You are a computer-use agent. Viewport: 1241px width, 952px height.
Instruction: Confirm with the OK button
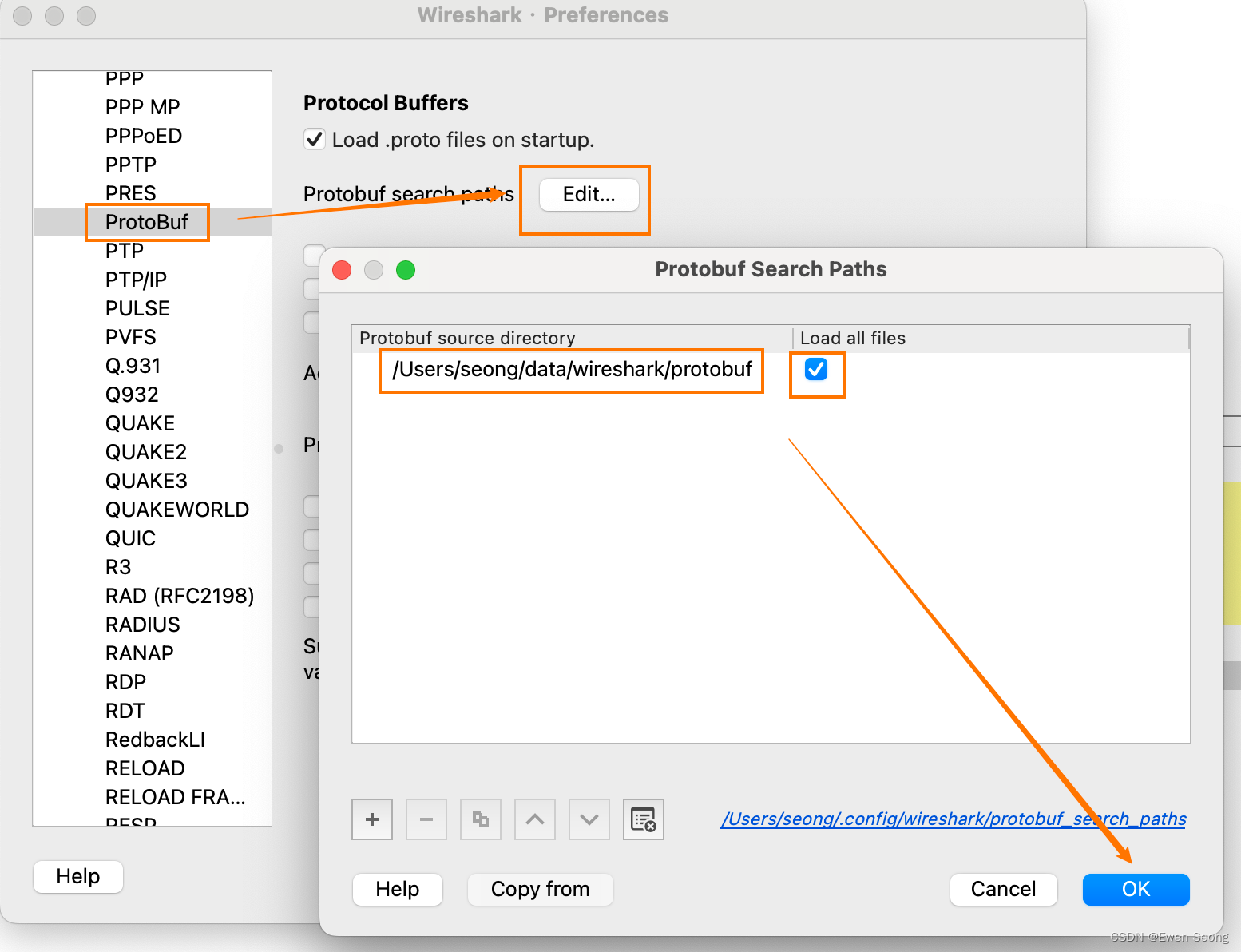click(1136, 889)
